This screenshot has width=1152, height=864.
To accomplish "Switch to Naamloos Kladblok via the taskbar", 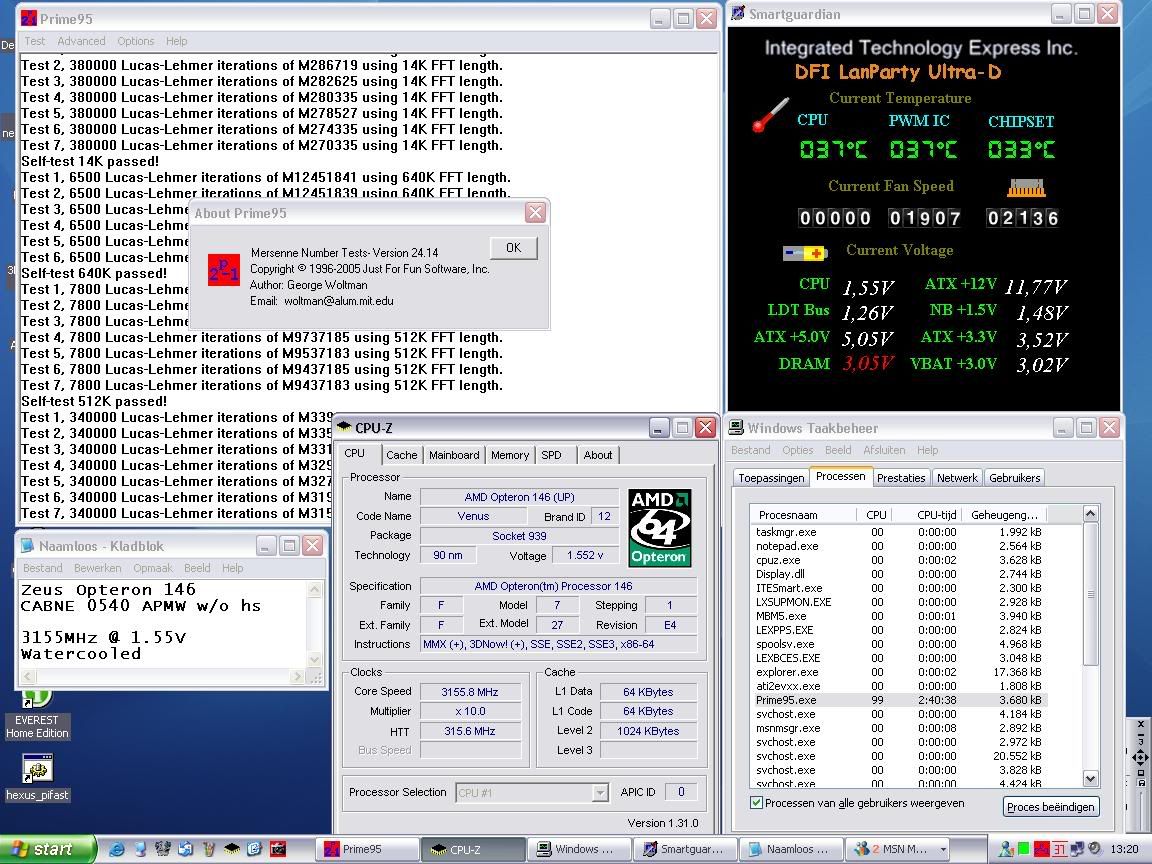I will click(x=791, y=849).
